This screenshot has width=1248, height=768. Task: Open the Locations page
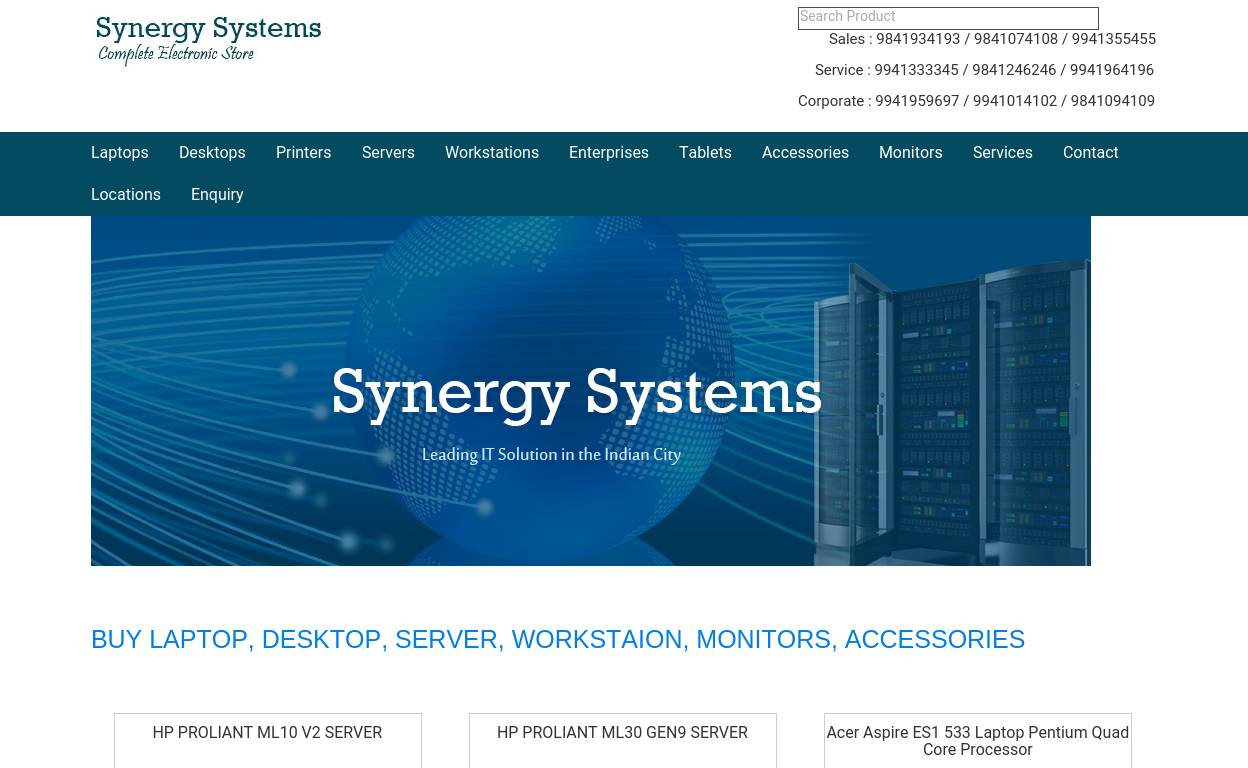tap(126, 195)
